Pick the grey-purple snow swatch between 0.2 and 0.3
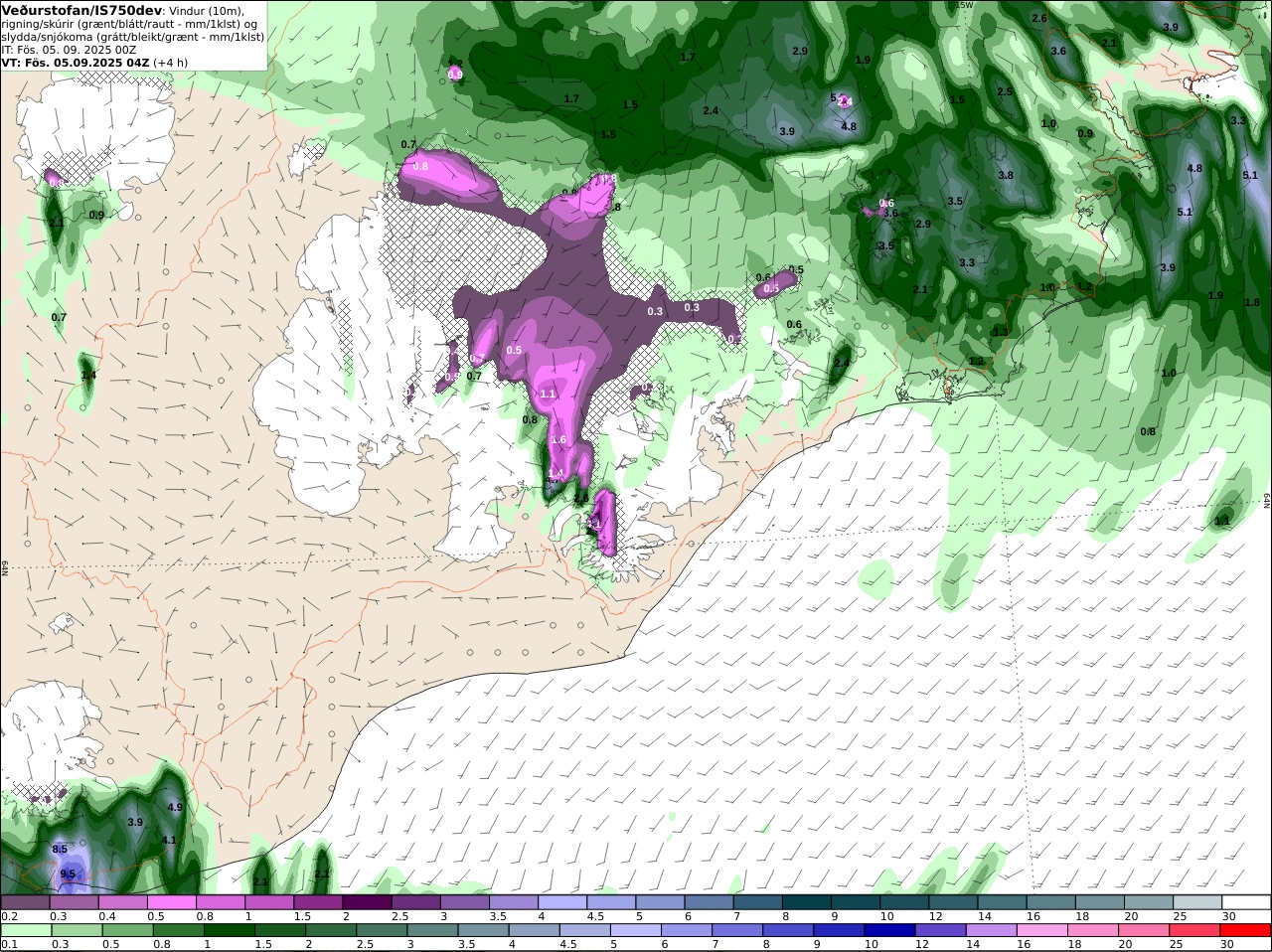Image resolution: width=1272 pixels, height=952 pixels. [26, 902]
